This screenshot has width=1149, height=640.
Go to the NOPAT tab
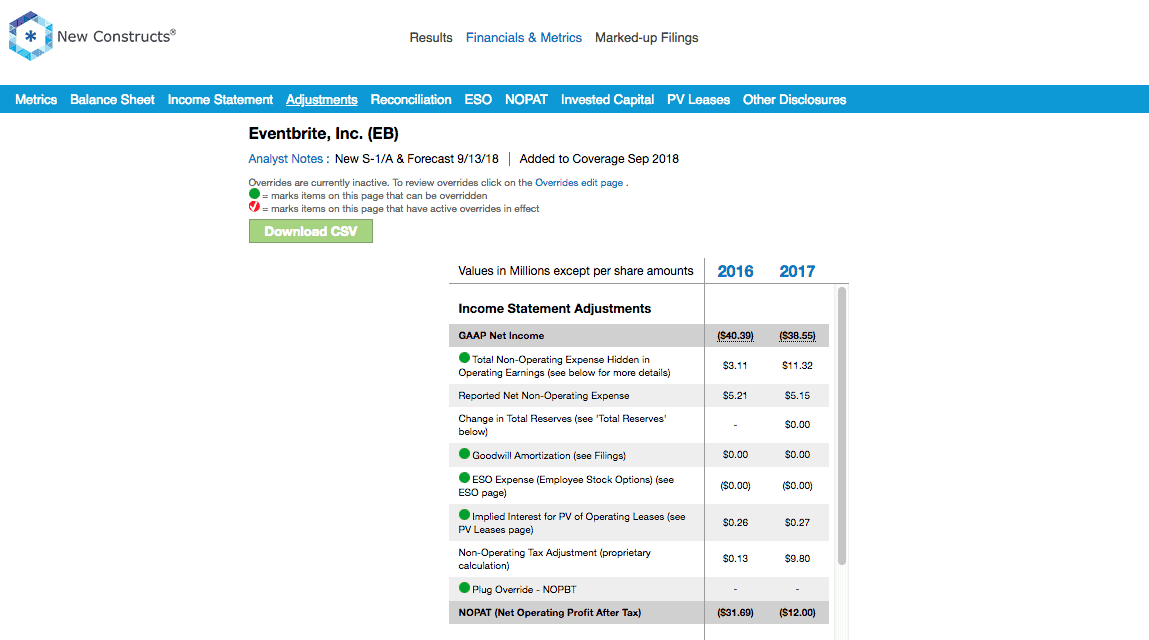coord(526,100)
